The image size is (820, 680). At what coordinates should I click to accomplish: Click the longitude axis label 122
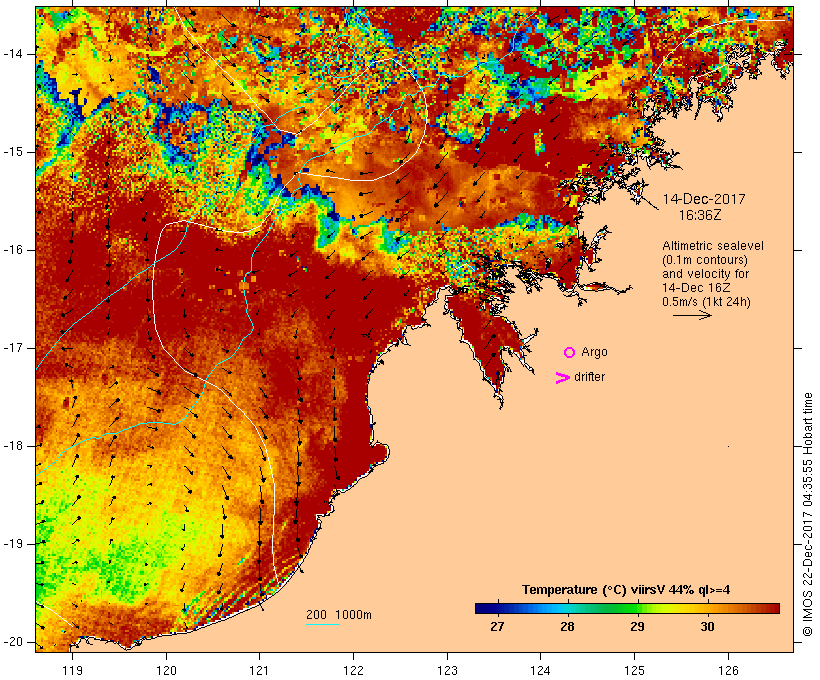pyautogui.click(x=354, y=670)
